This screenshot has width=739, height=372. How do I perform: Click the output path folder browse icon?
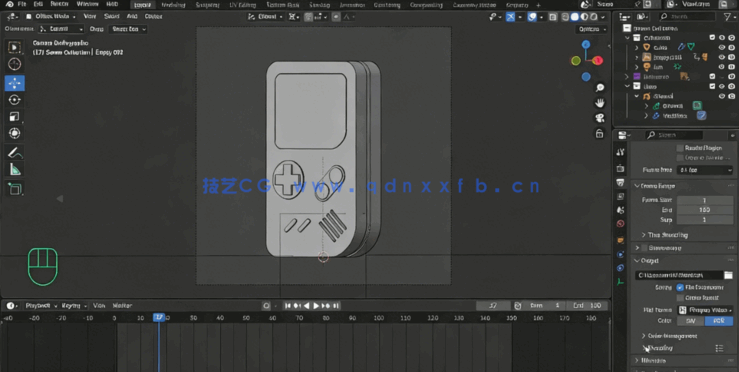click(729, 275)
